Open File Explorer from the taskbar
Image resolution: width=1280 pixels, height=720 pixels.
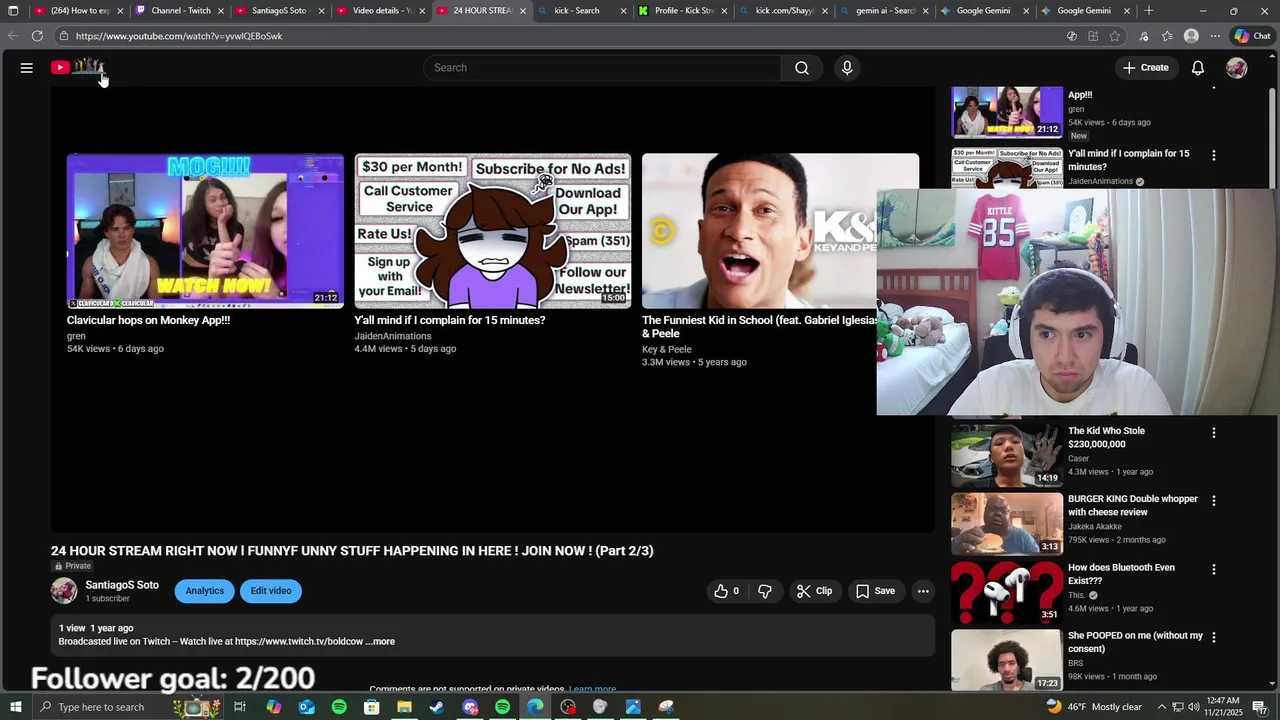[404, 707]
